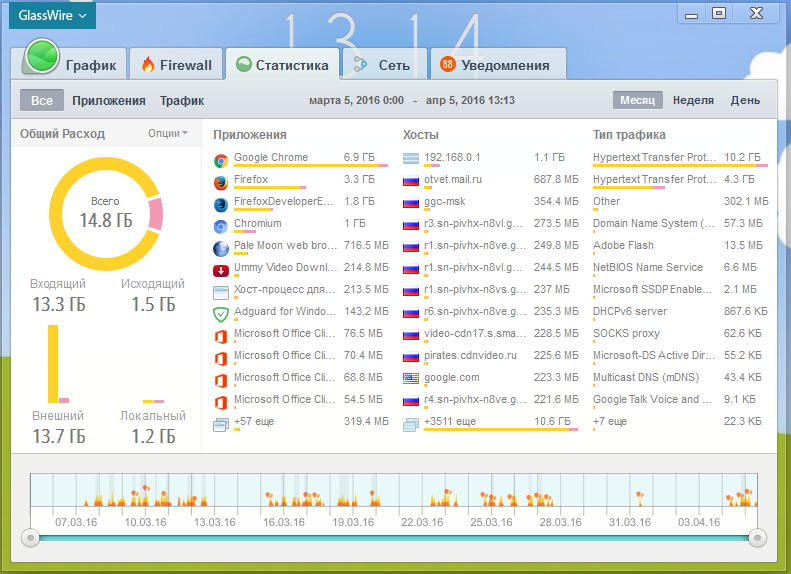Click the network nodes icon on Сеть tab
791x574 pixels.
(360, 64)
